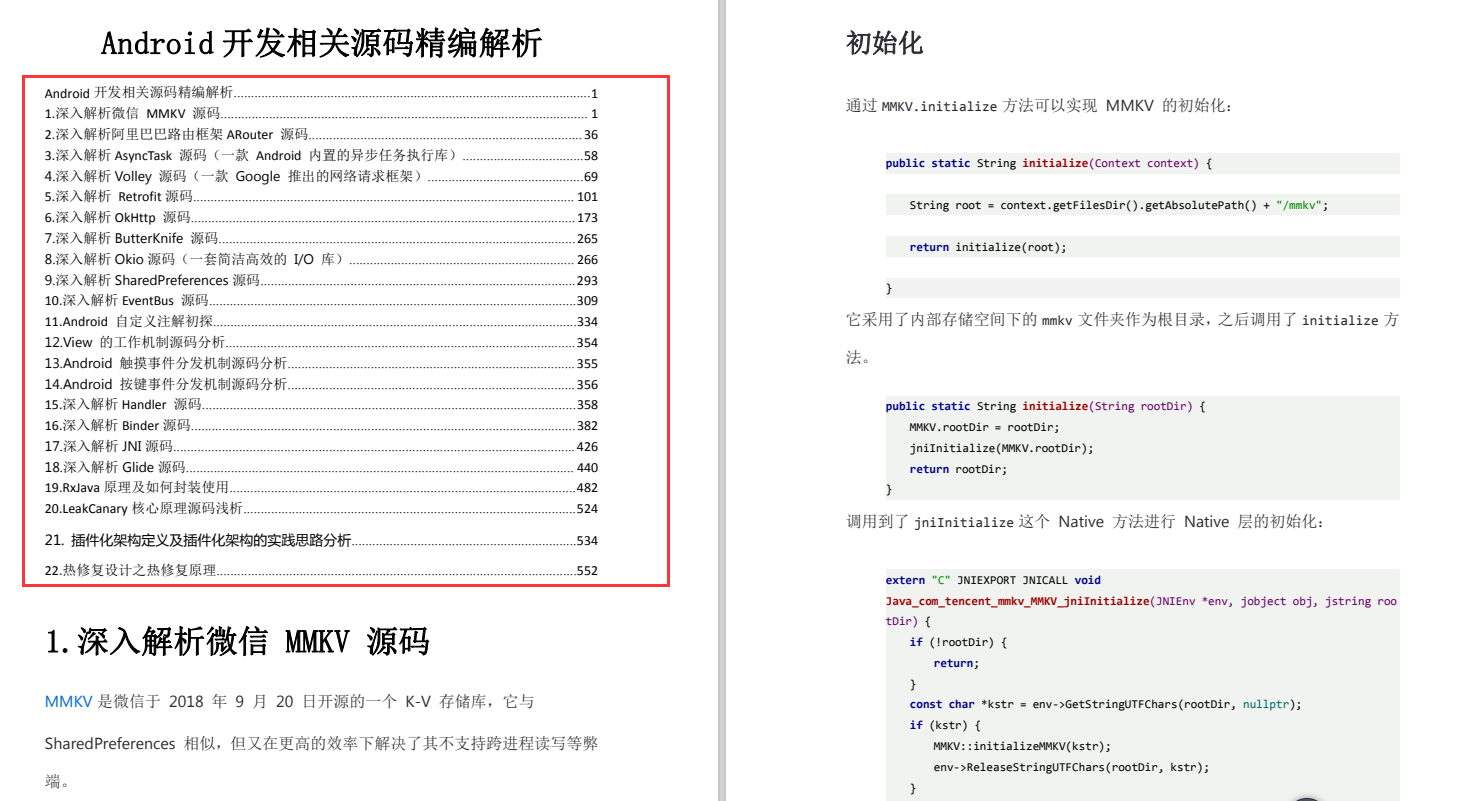Click code line 'if (kstr) {'

click(945, 725)
